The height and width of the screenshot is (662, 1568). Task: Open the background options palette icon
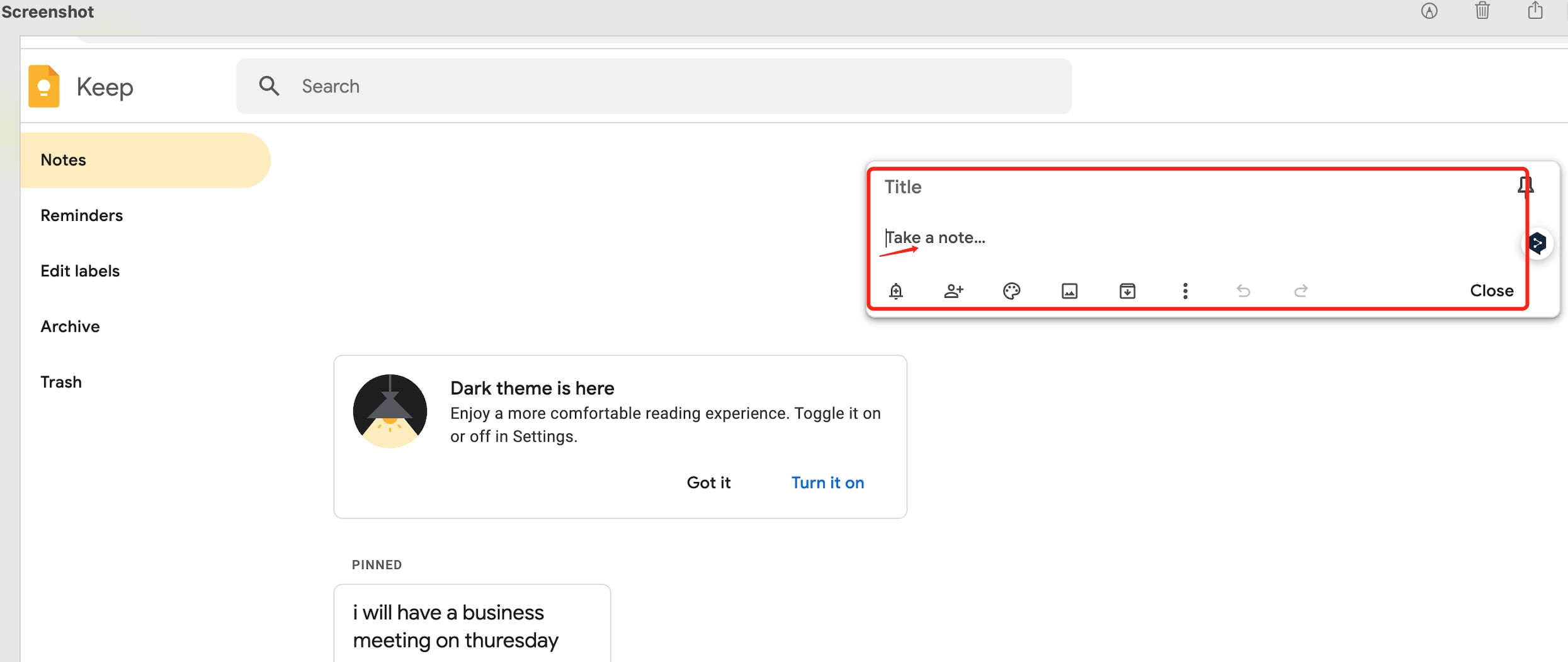[1011, 291]
